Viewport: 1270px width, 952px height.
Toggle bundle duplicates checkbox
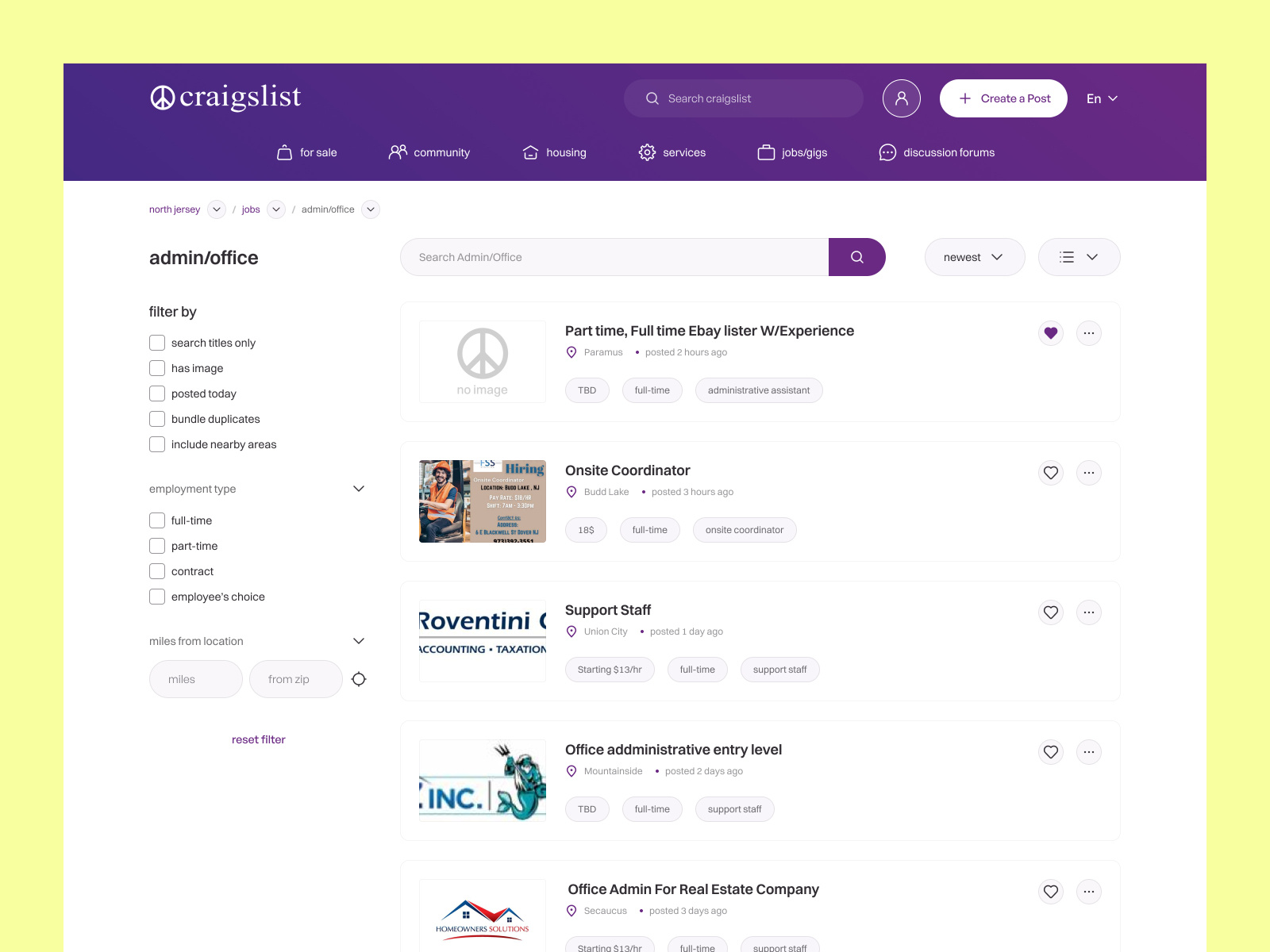[157, 419]
